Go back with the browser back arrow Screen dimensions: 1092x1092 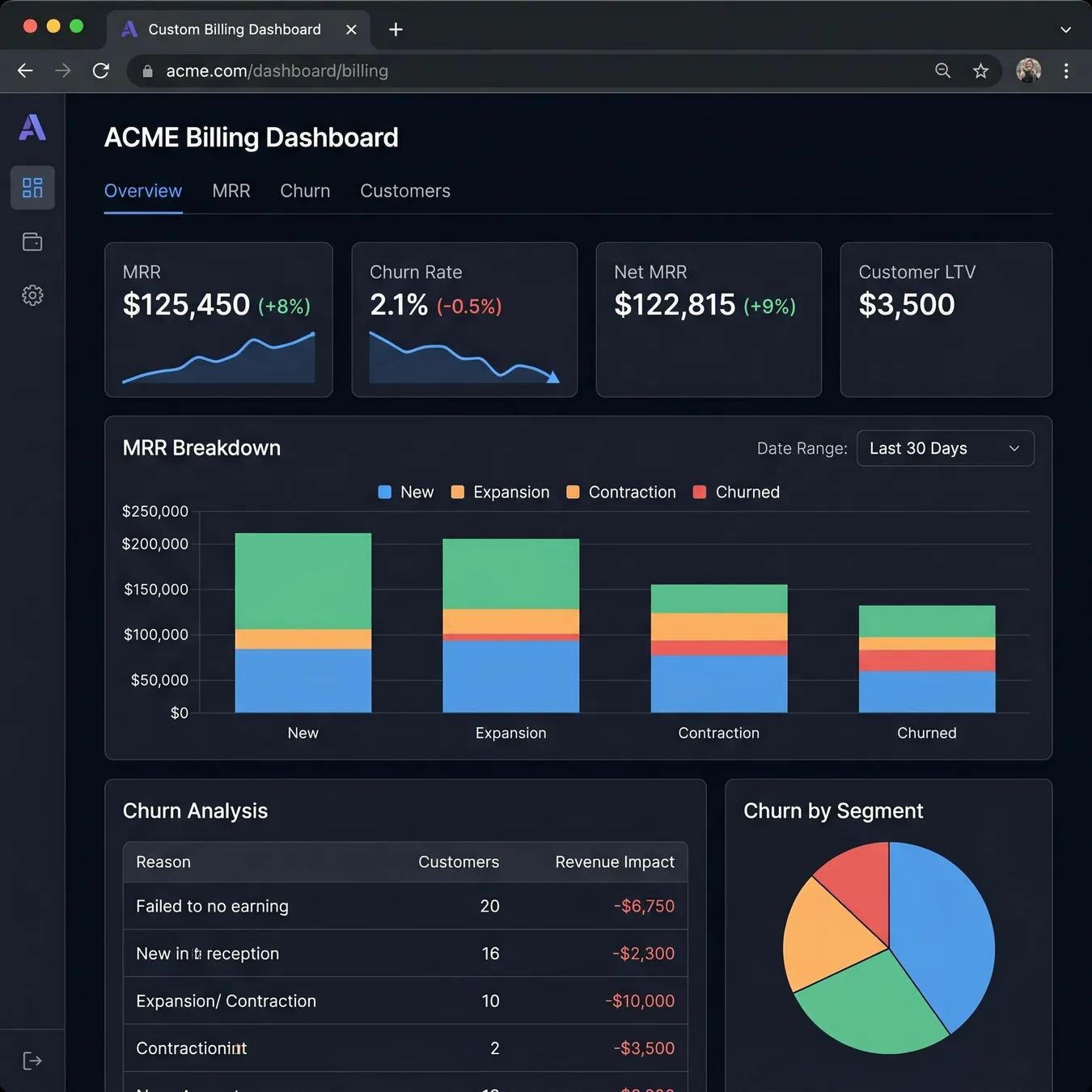(x=25, y=71)
